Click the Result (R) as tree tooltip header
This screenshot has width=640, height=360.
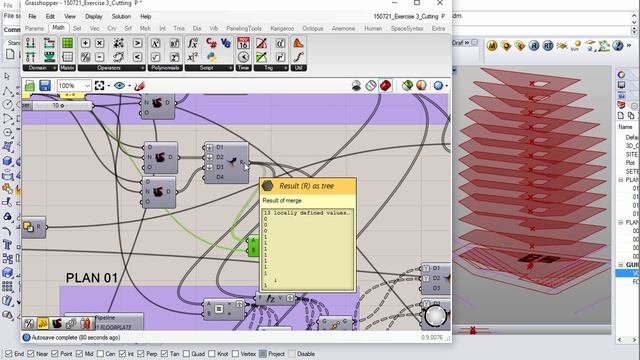(x=308, y=186)
